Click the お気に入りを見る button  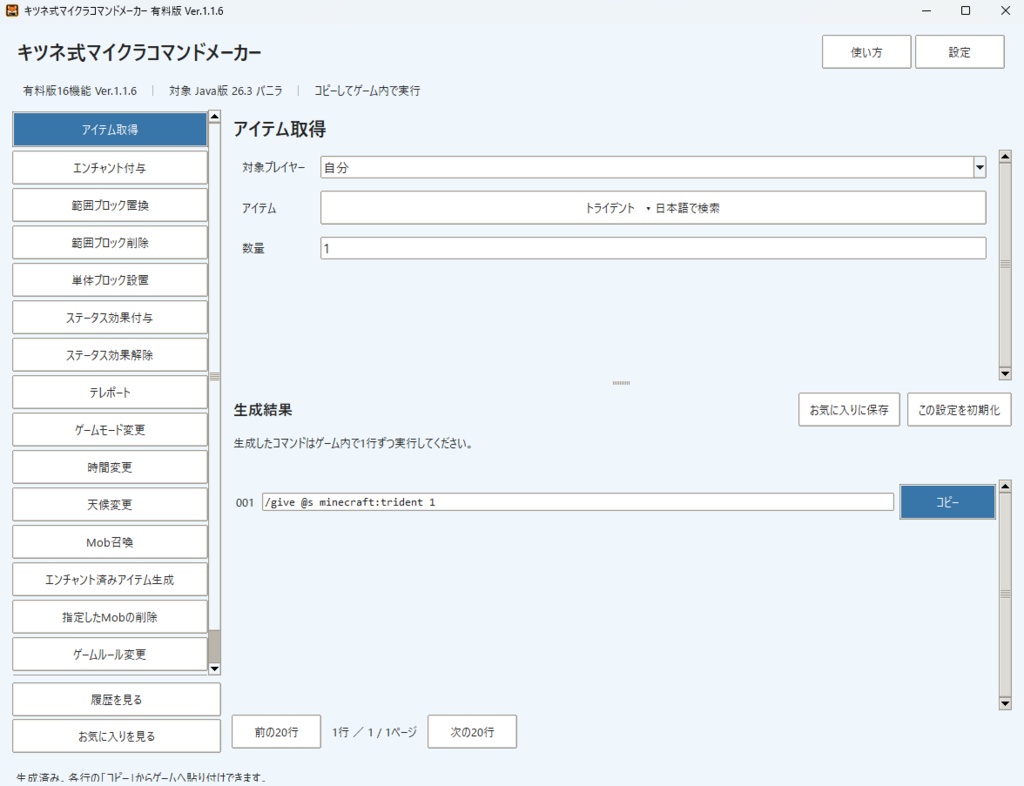click(116, 736)
